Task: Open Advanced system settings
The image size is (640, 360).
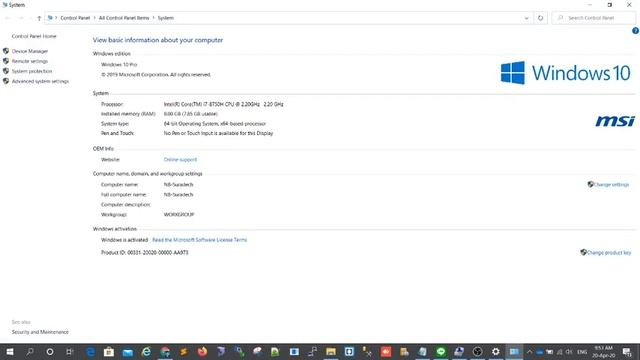Action: 40,81
